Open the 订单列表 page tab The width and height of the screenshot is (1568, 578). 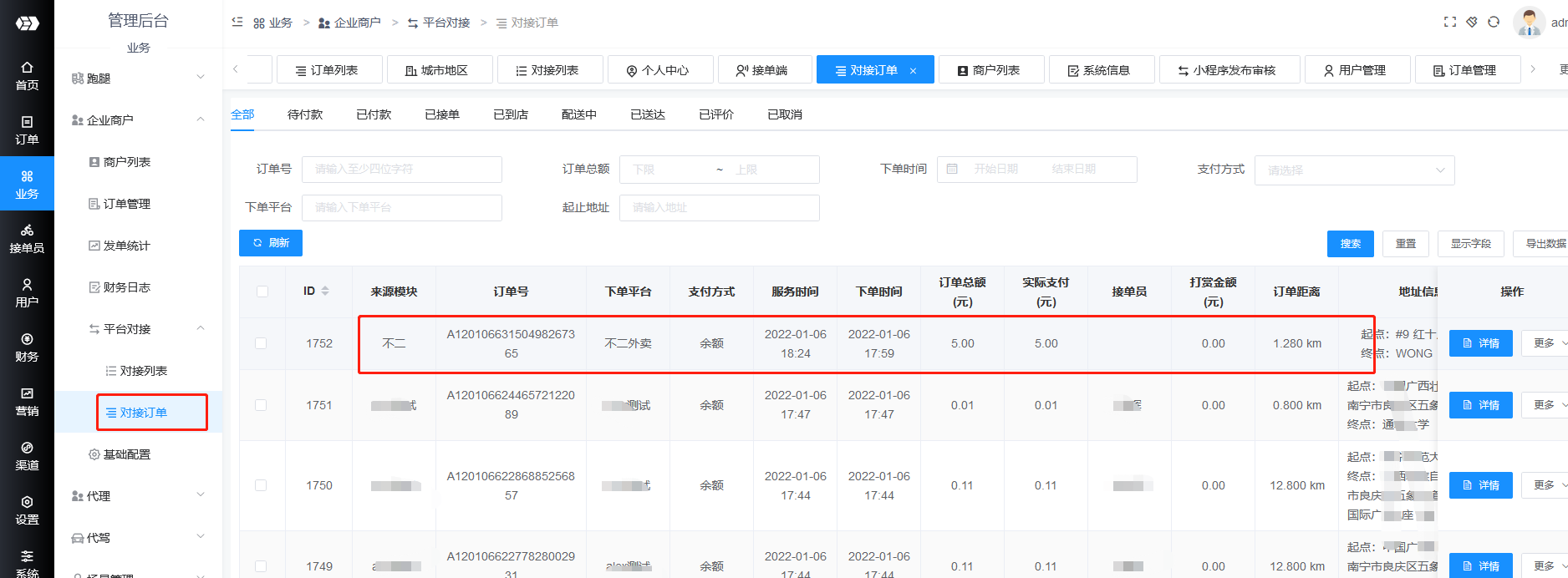click(x=329, y=70)
